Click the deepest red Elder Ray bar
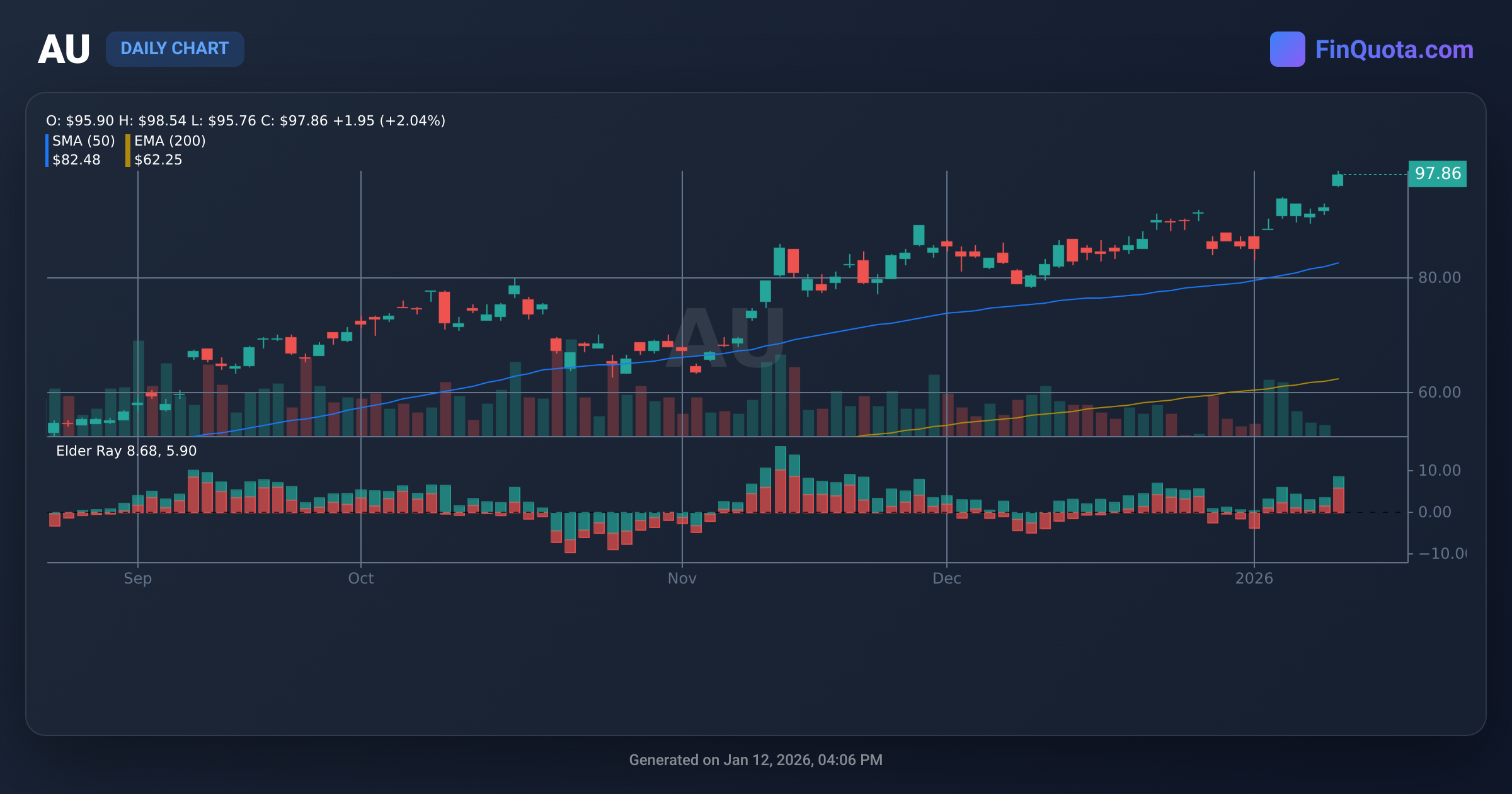This screenshot has height=794, width=1512. click(x=570, y=545)
